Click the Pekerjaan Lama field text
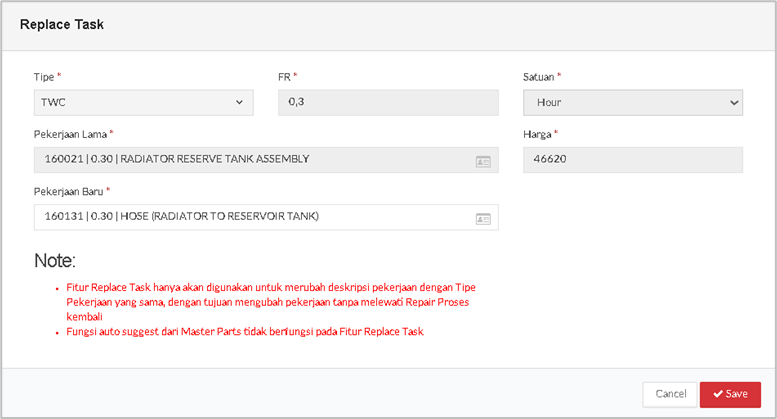This screenshot has width=777, height=419. [177, 159]
